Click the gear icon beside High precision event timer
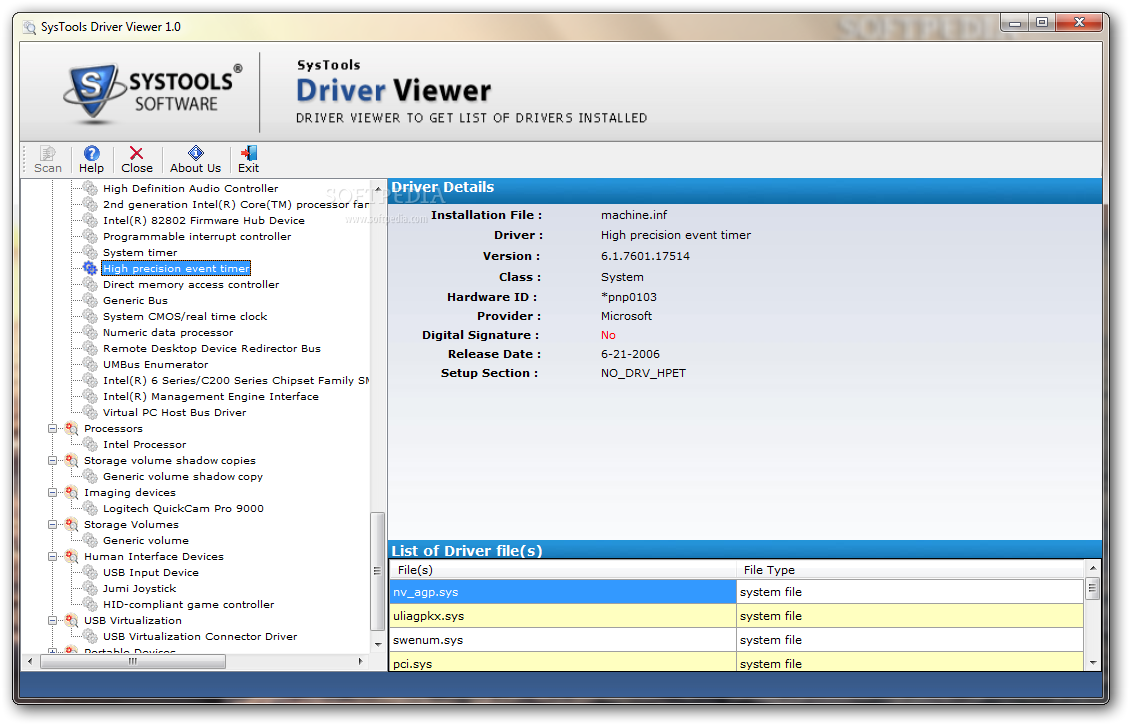1130x725 pixels. [91, 268]
